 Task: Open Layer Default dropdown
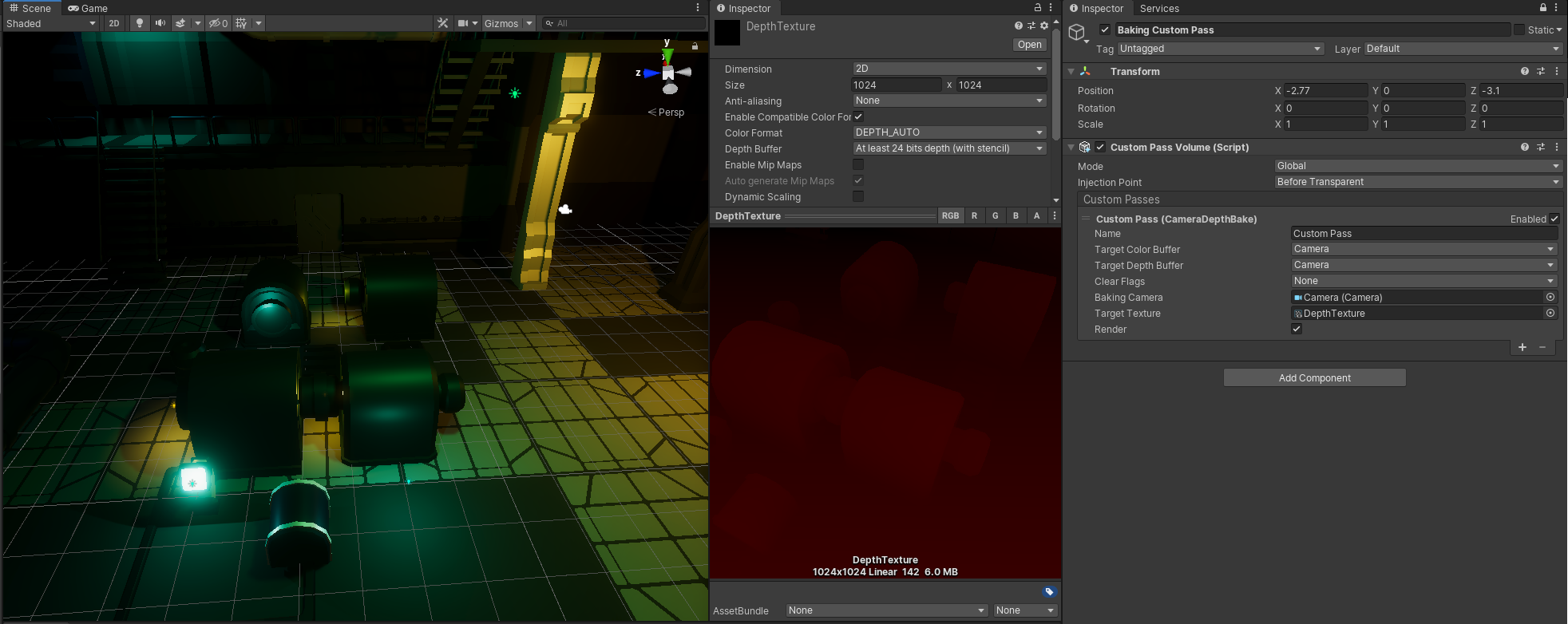pos(1463,49)
